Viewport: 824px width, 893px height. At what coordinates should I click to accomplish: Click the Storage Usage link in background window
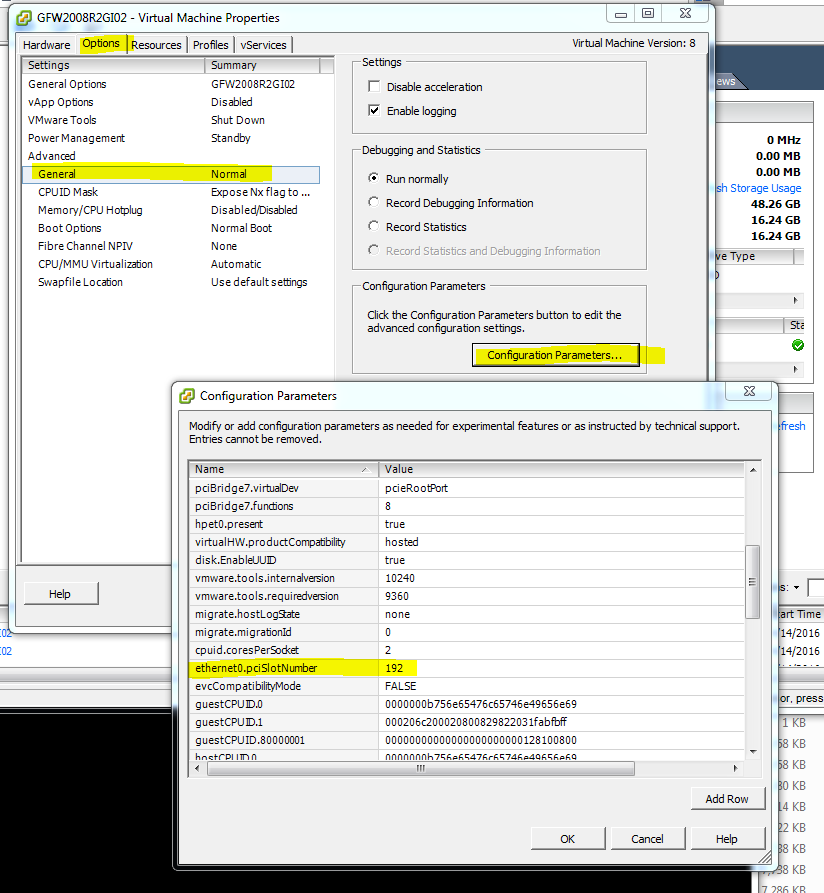pyautogui.click(x=760, y=188)
